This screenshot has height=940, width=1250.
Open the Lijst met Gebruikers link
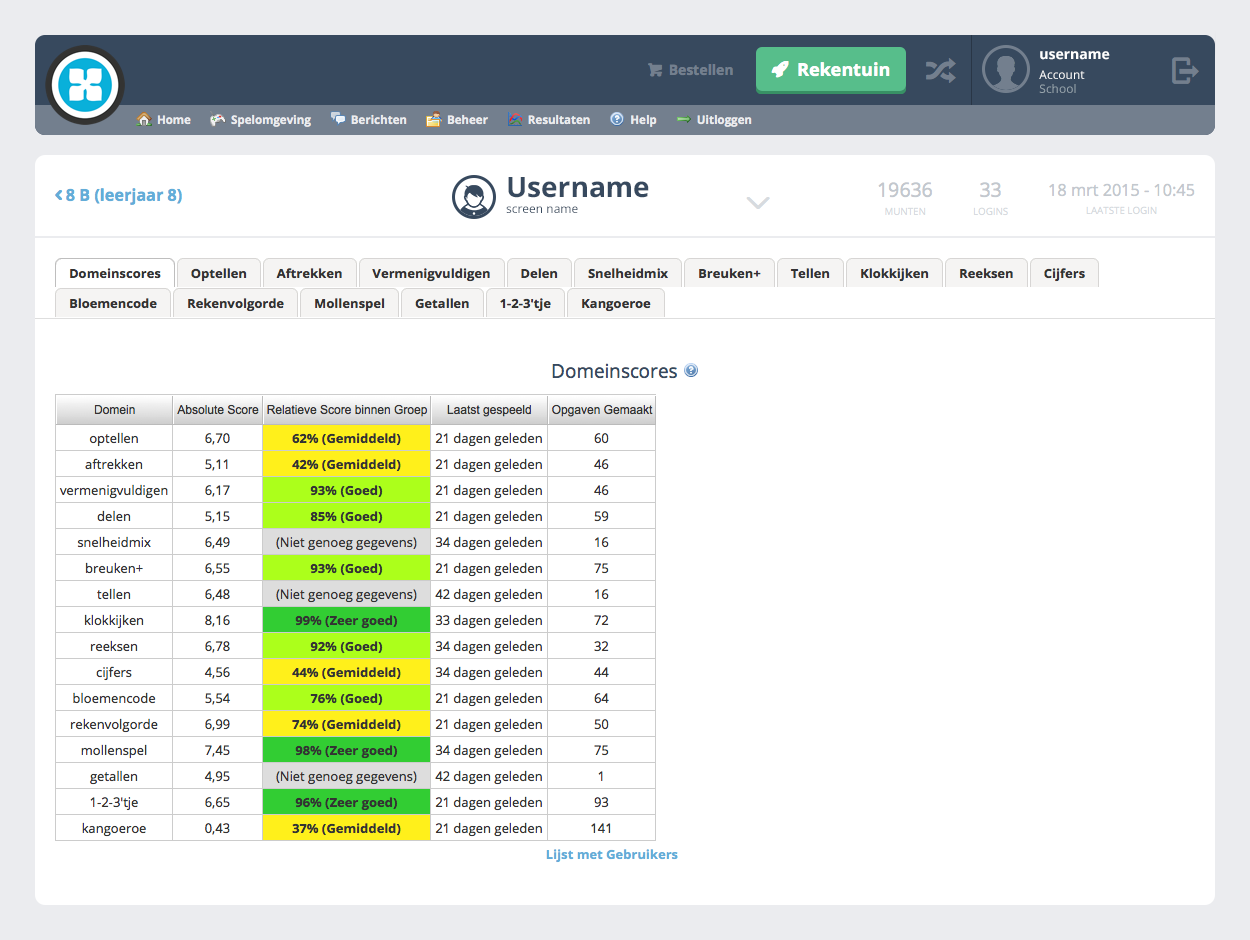click(612, 854)
